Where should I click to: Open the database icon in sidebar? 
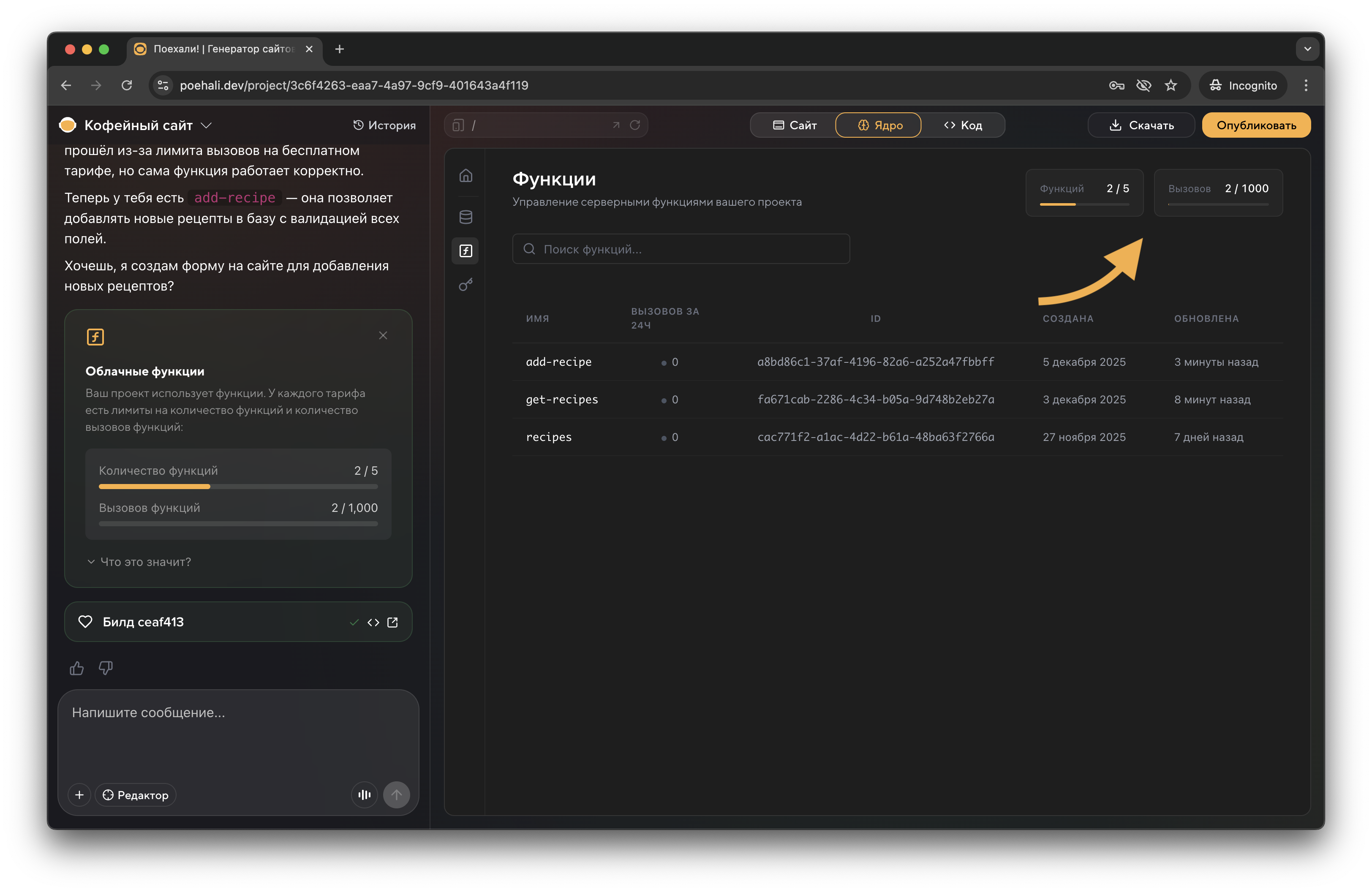(465, 217)
